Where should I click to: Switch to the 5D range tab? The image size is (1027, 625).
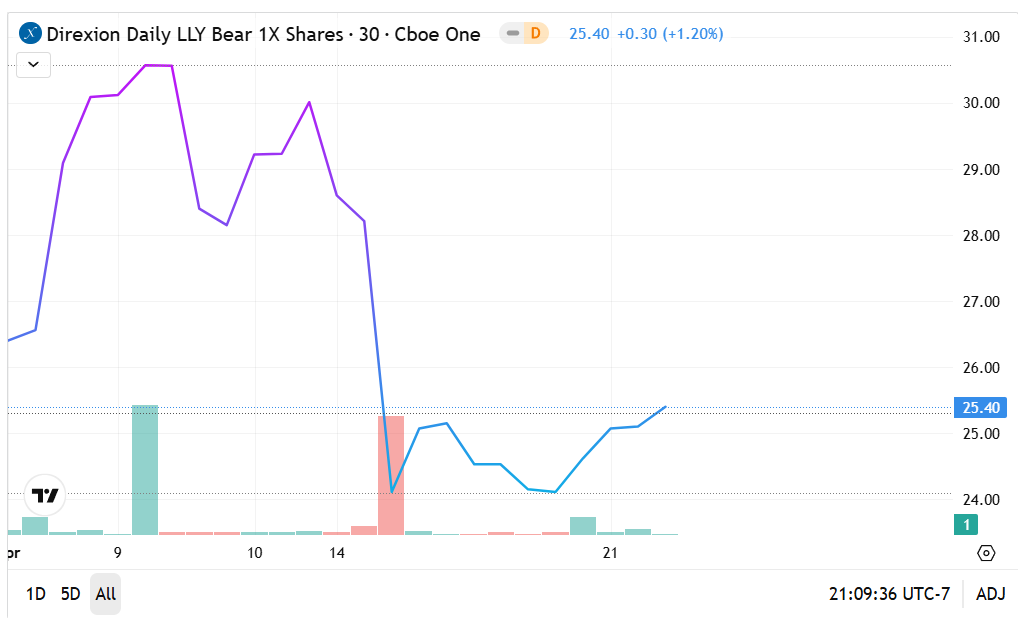(x=69, y=593)
